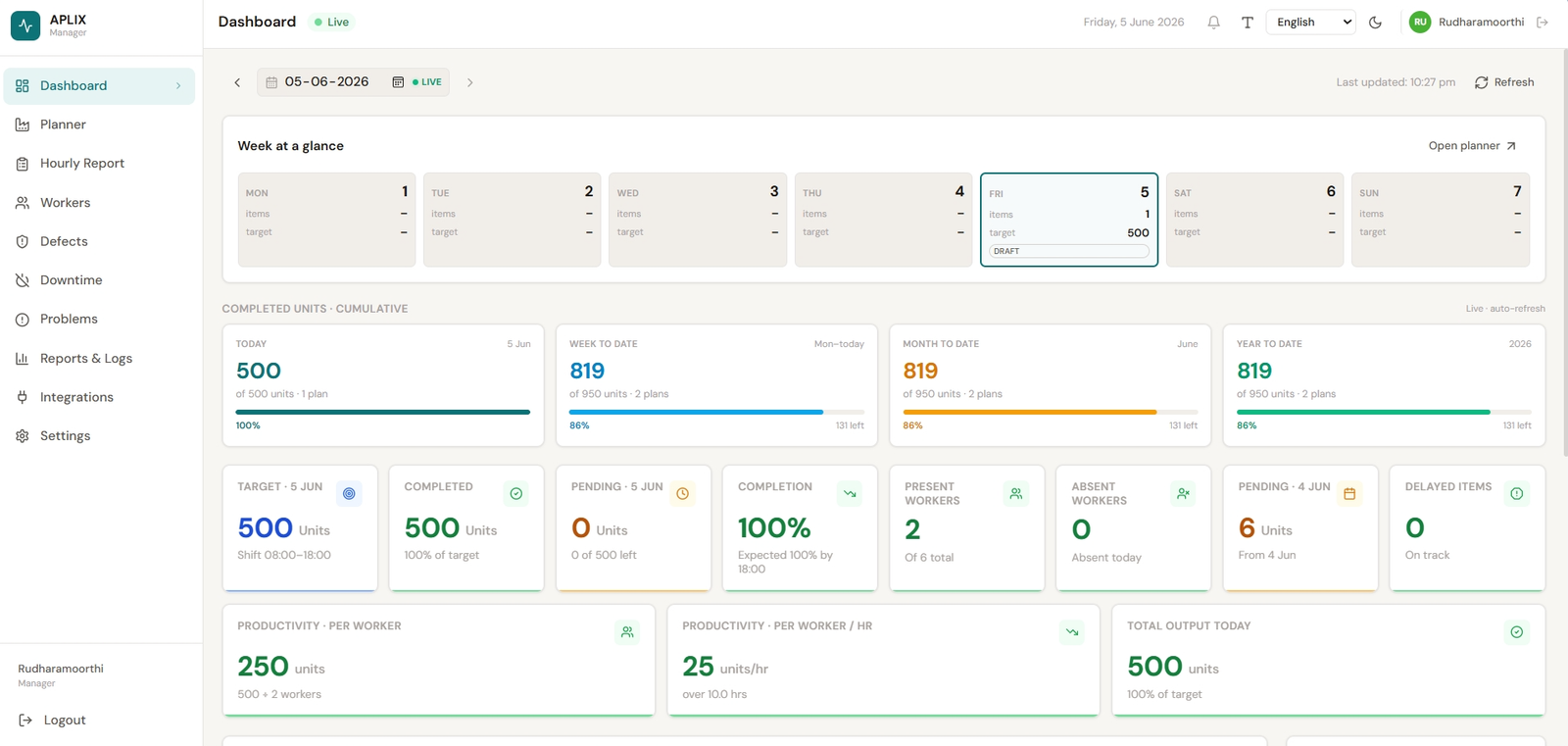Expand the Dashboard sidebar chevron

178,86
